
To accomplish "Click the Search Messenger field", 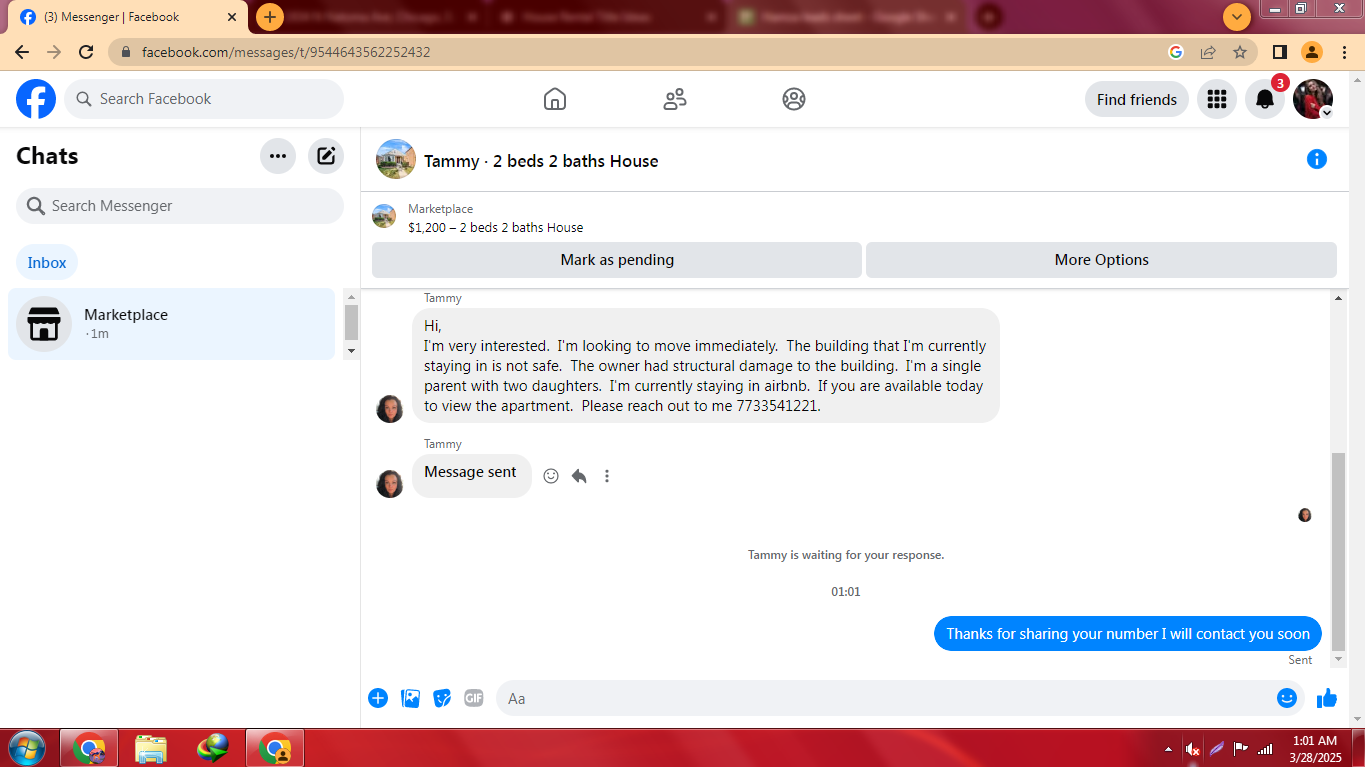I will (180, 206).
